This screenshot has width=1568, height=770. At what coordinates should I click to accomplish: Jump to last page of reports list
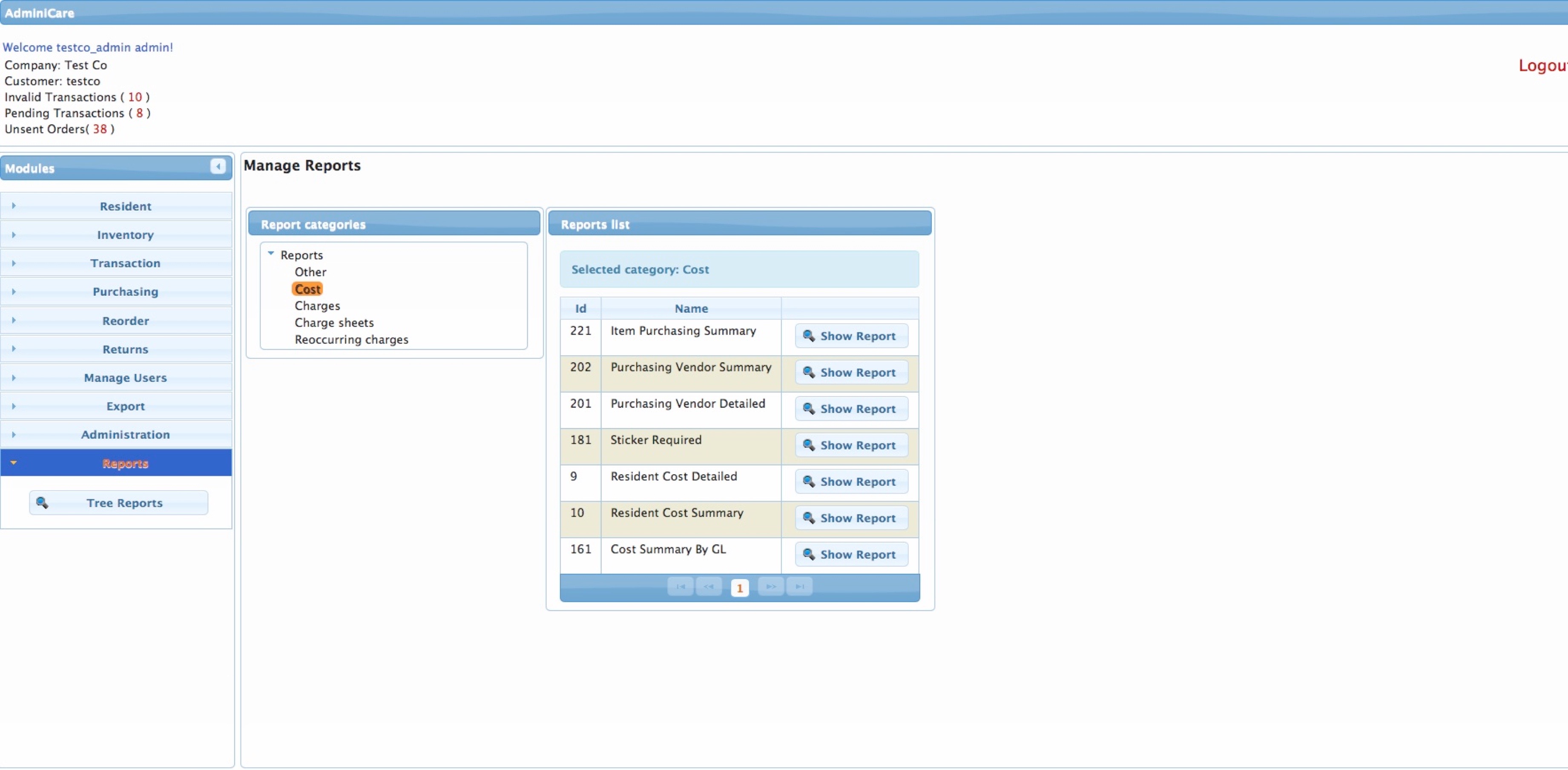pos(799,586)
